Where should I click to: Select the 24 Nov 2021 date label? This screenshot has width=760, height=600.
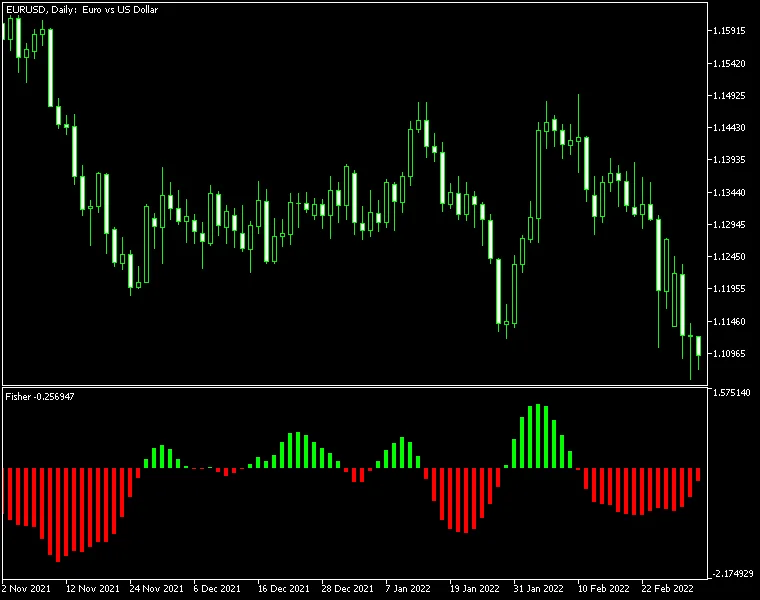point(156,588)
